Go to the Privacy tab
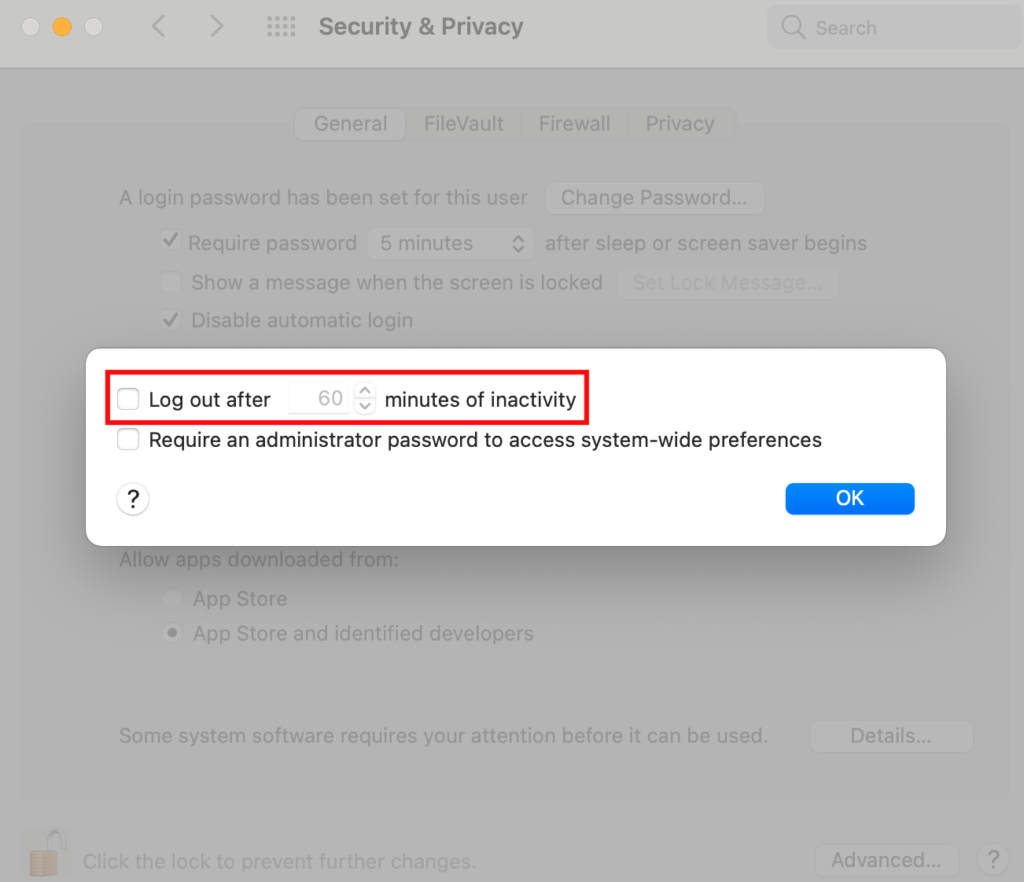 point(680,124)
